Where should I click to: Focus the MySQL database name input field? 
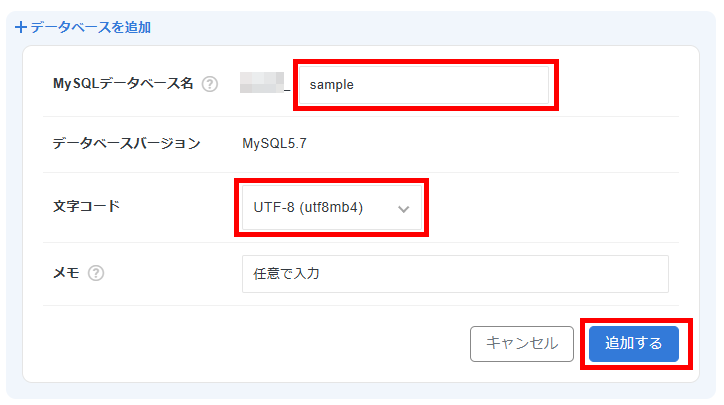click(x=425, y=85)
